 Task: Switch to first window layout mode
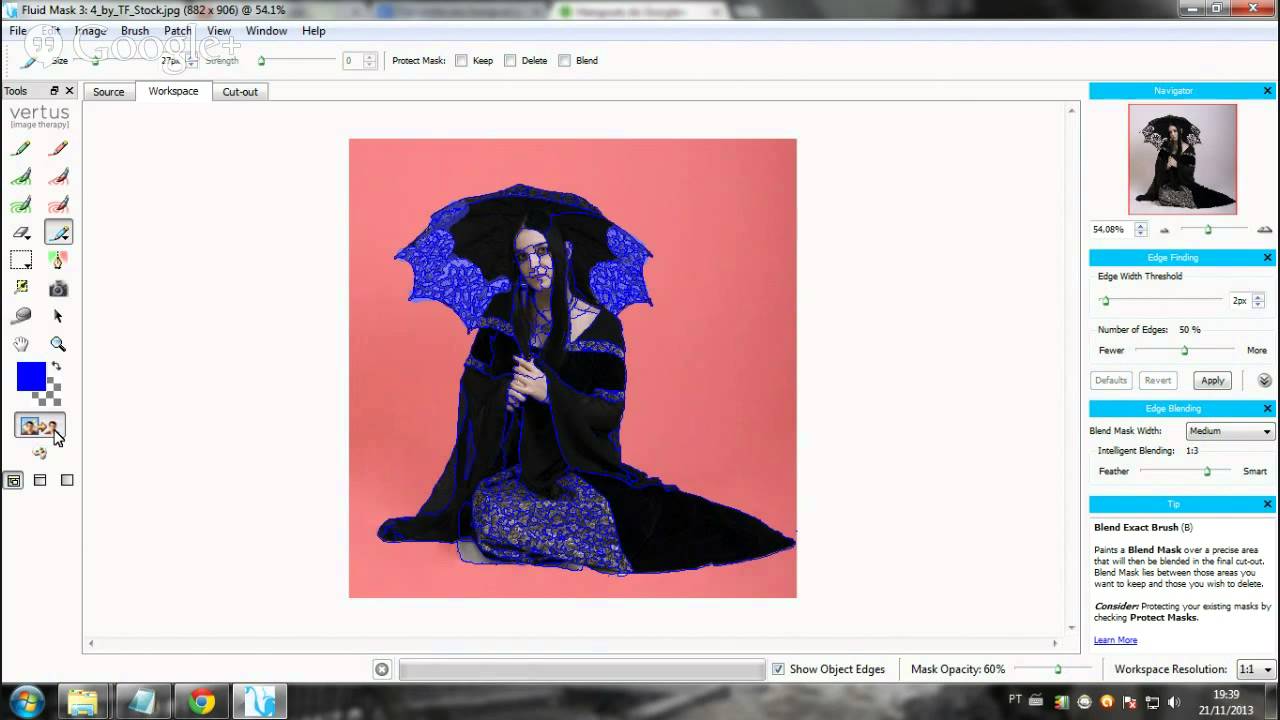pos(14,480)
